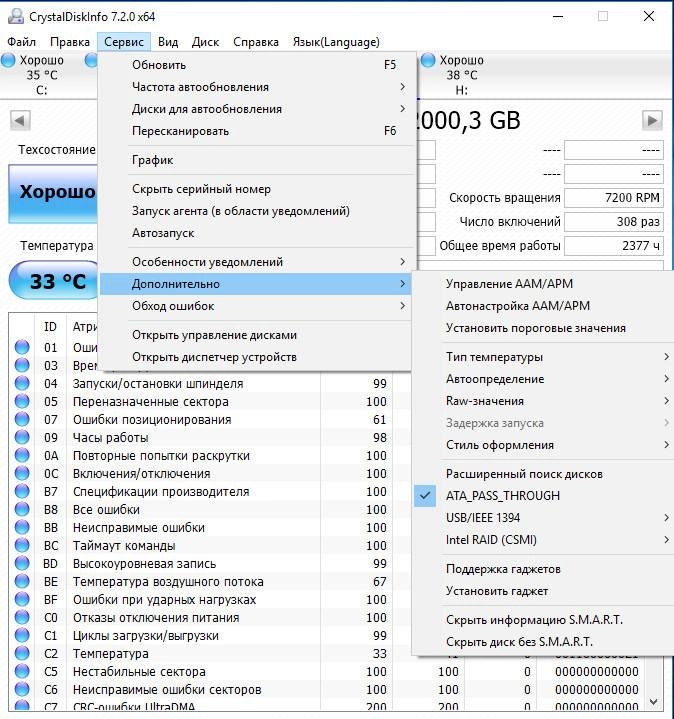674x719 pixels.
Task: Open the Файл menu
Action: tap(22, 42)
